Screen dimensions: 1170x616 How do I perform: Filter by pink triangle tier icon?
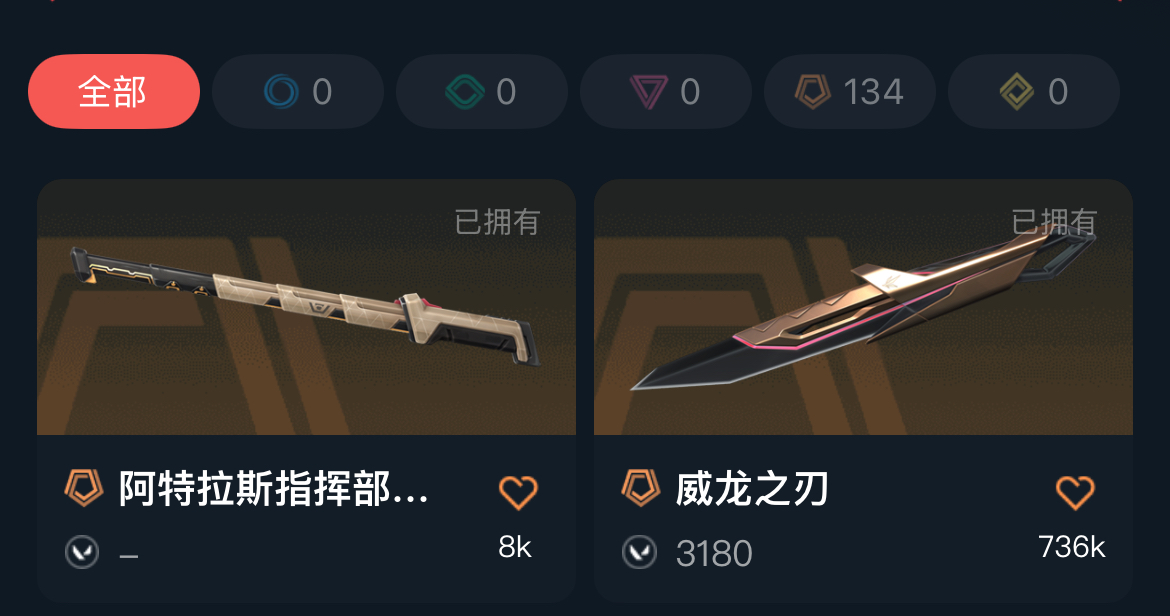point(666,92)
